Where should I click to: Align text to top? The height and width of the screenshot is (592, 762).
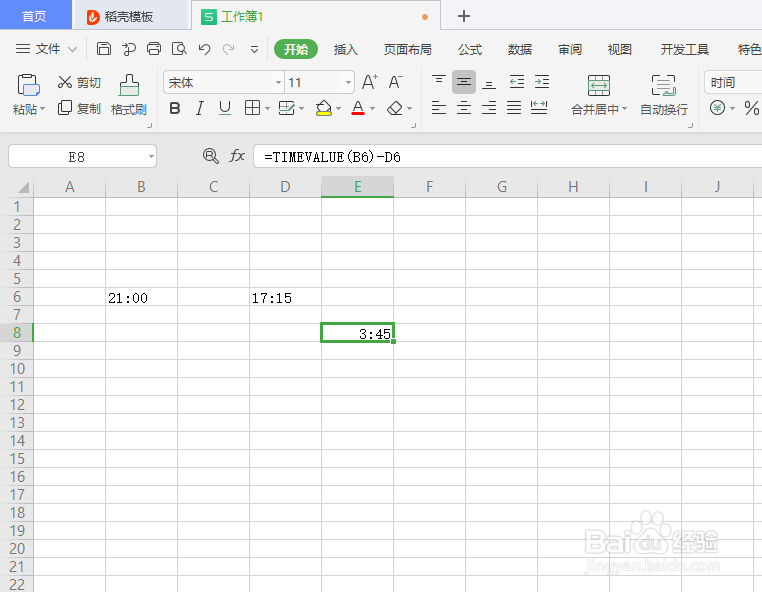(438, 82)
